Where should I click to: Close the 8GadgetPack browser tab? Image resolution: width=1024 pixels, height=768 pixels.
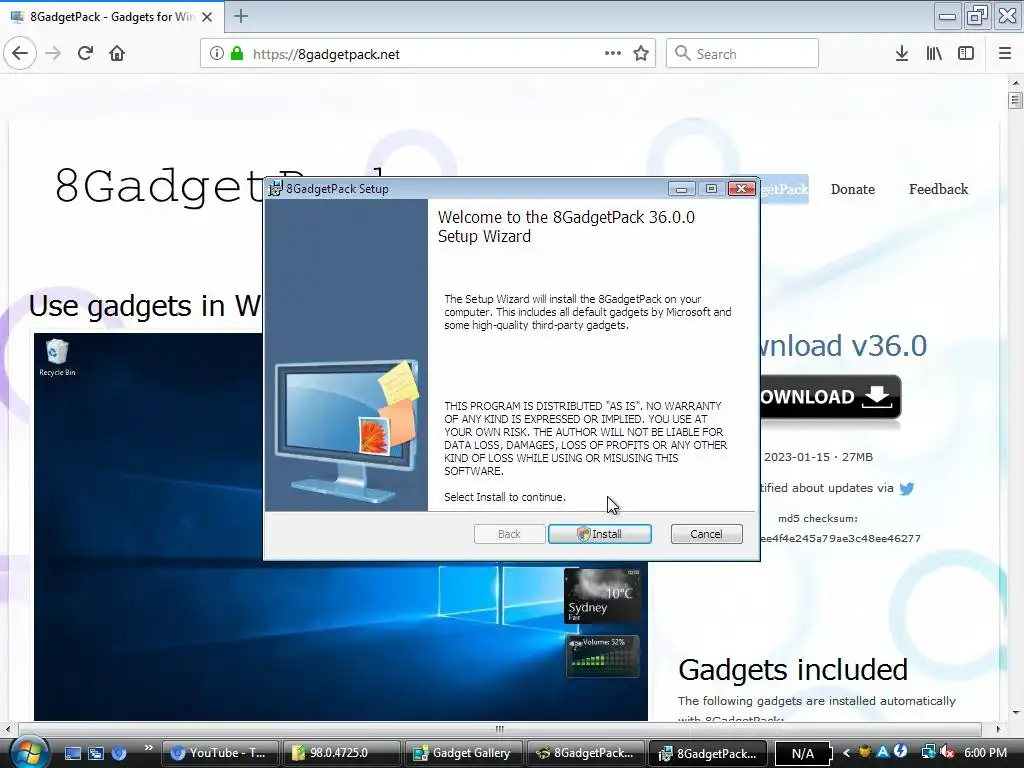(x=207, y=17)
